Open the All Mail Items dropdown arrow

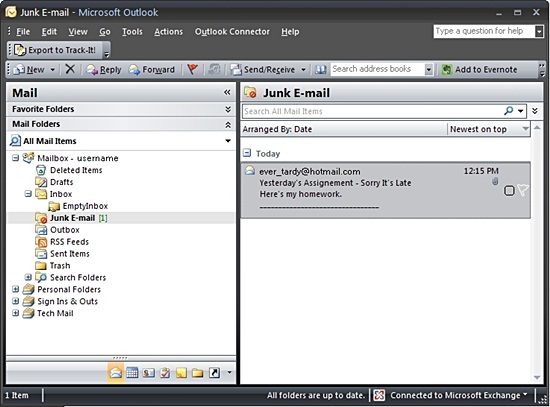228,141
